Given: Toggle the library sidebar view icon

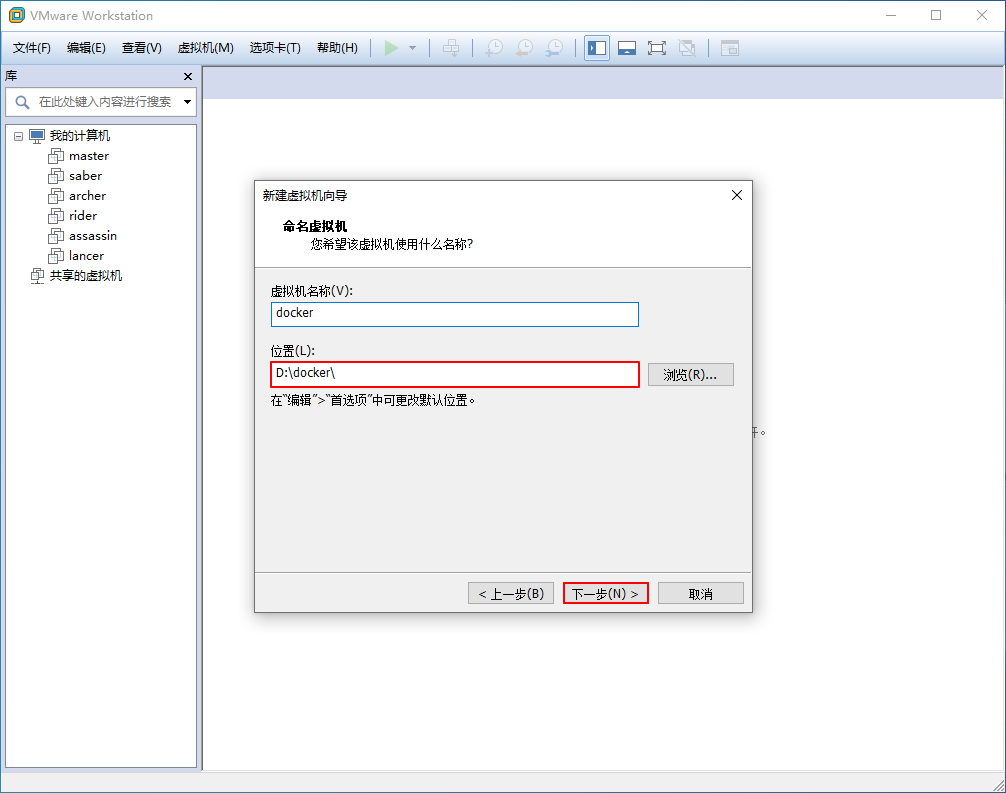Looking at the screenshot, I should coord(597,48).
